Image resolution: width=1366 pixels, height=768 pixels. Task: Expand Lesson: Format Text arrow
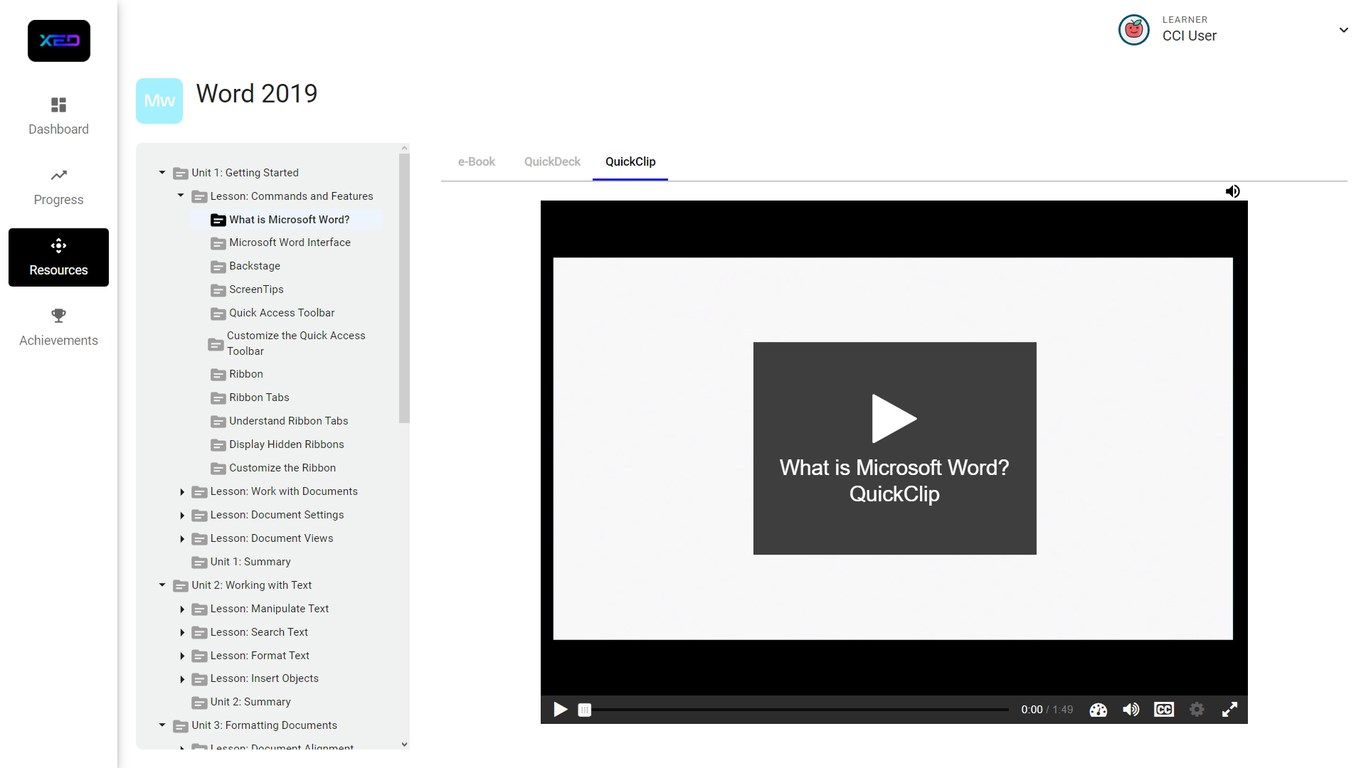click(x=182, y=656)
